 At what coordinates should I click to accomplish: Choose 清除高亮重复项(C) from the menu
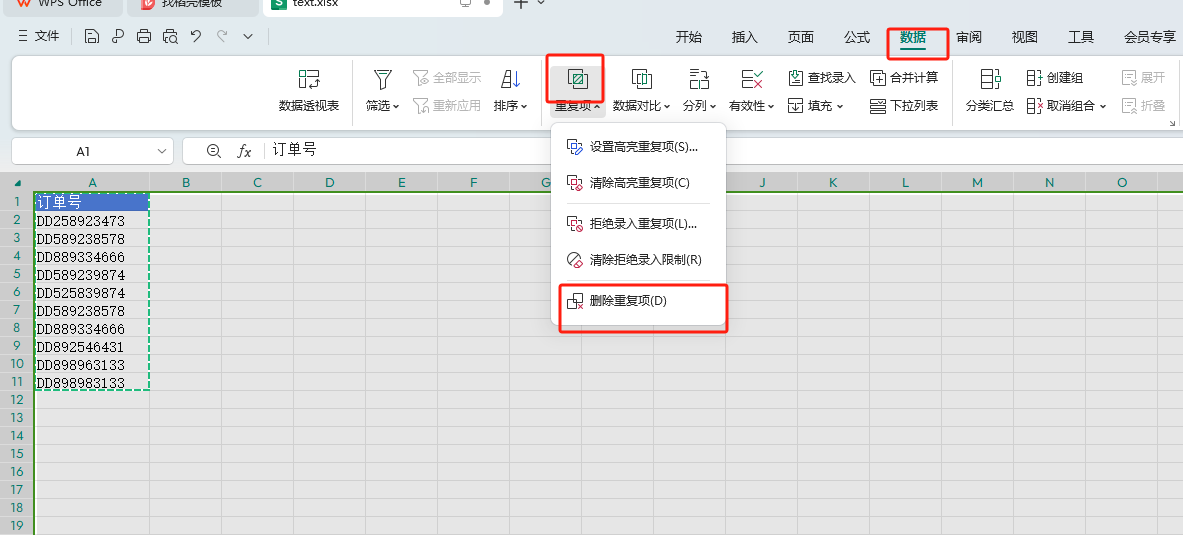pyautogui.click(x=639, y=183)
